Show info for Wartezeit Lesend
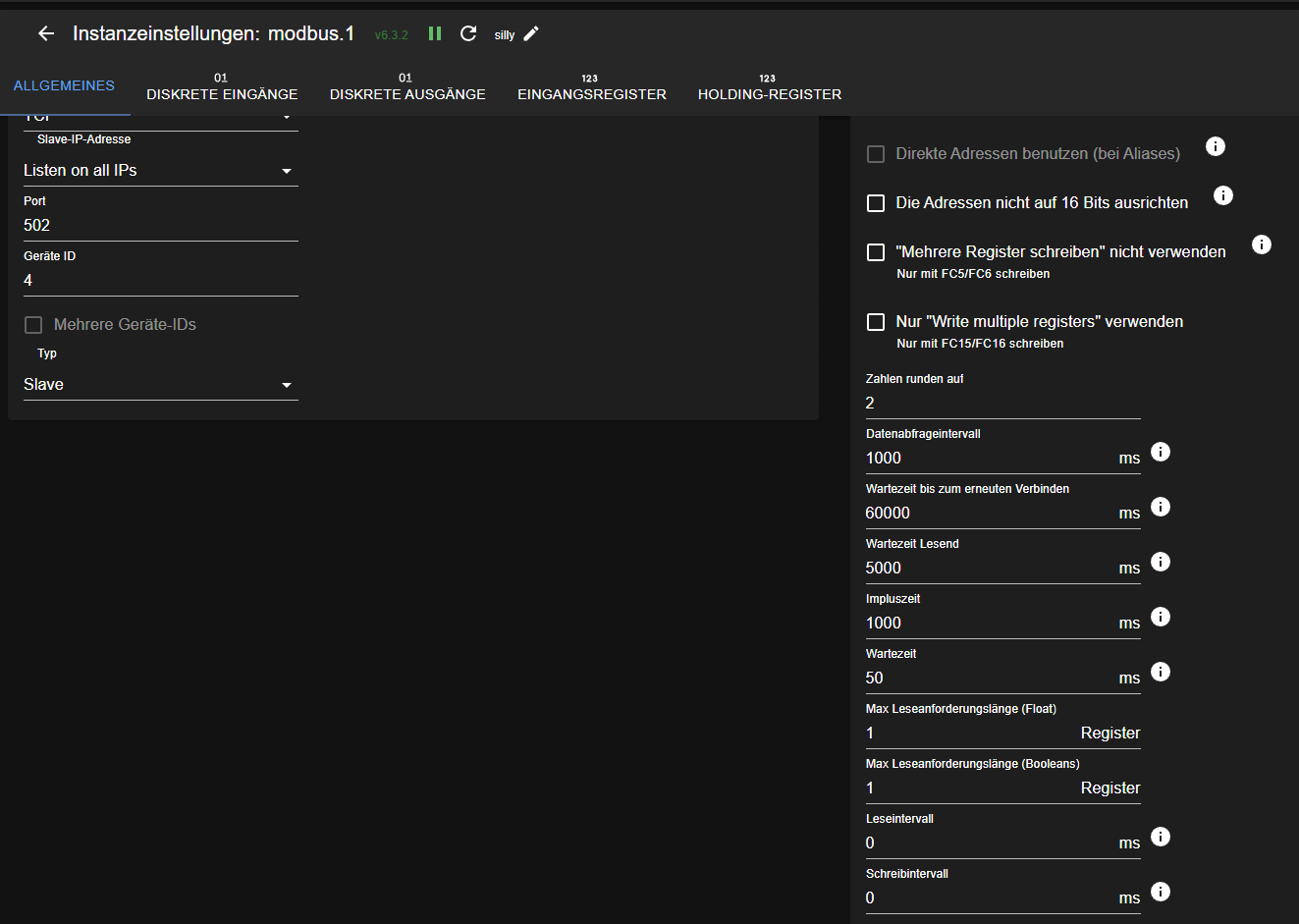The height and width of the screenshot is (924, 1299). coord(1161,562)
